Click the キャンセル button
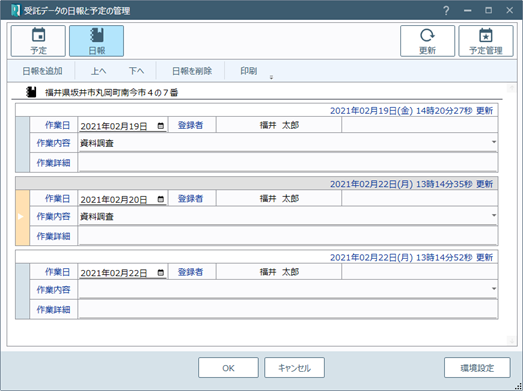The height and width of the screenshot is (391, 523). [294, 368]
